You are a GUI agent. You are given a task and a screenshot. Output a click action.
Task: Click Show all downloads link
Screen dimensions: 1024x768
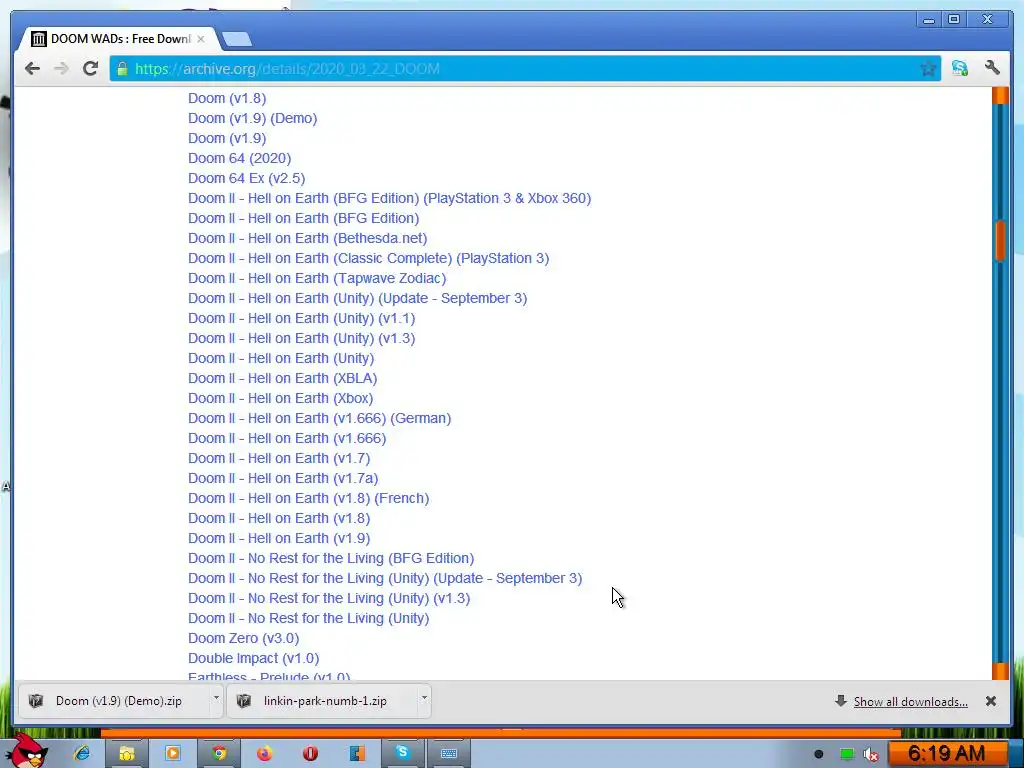pos(910,701)
